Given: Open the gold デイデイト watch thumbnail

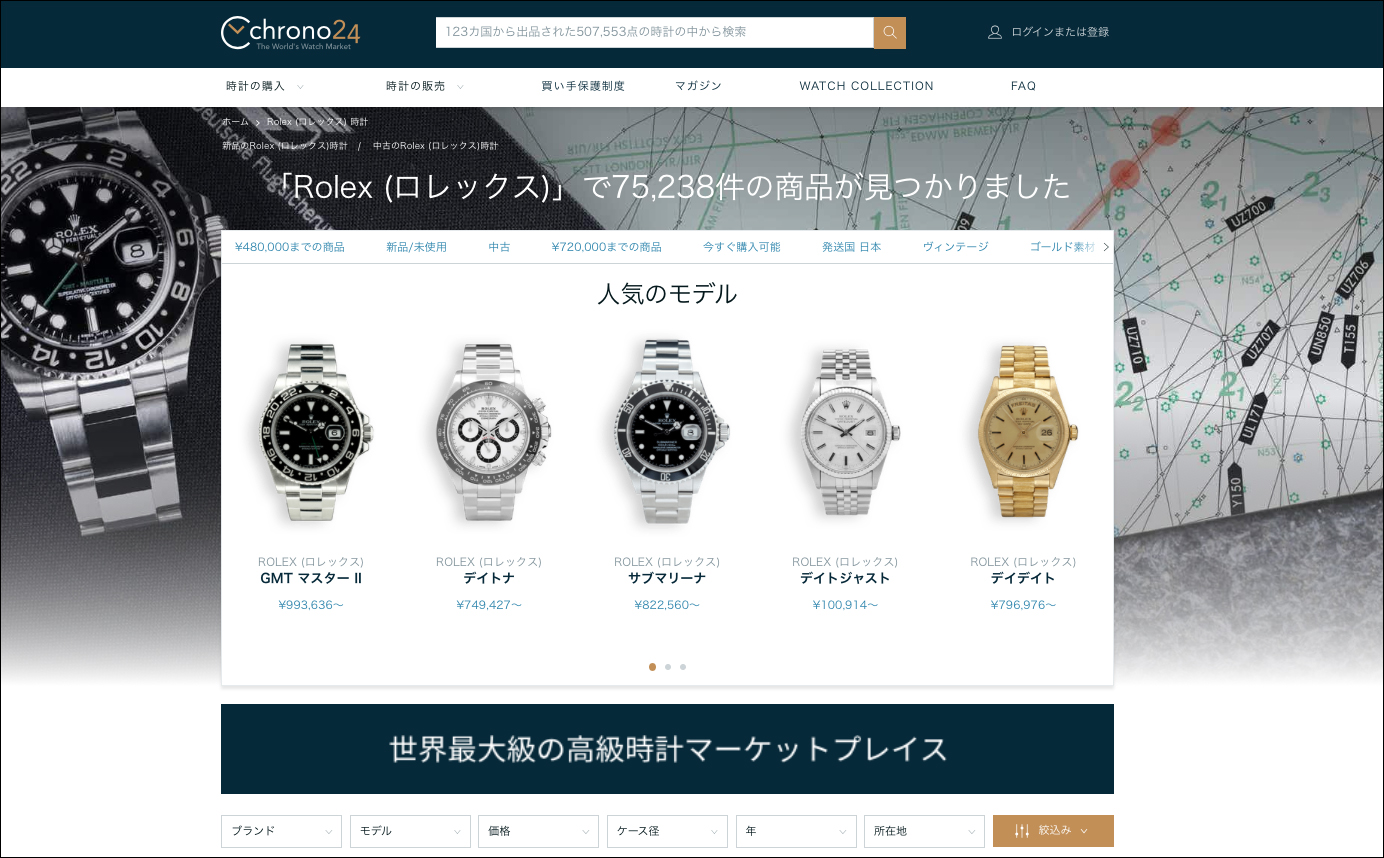Looking at the screenshot, I should point(1023,432).
